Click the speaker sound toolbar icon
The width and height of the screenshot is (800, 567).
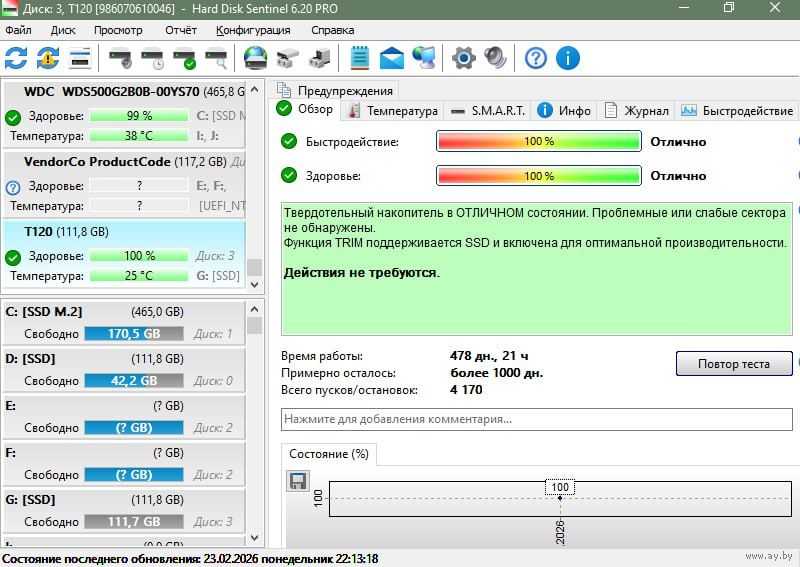[495, 58]
